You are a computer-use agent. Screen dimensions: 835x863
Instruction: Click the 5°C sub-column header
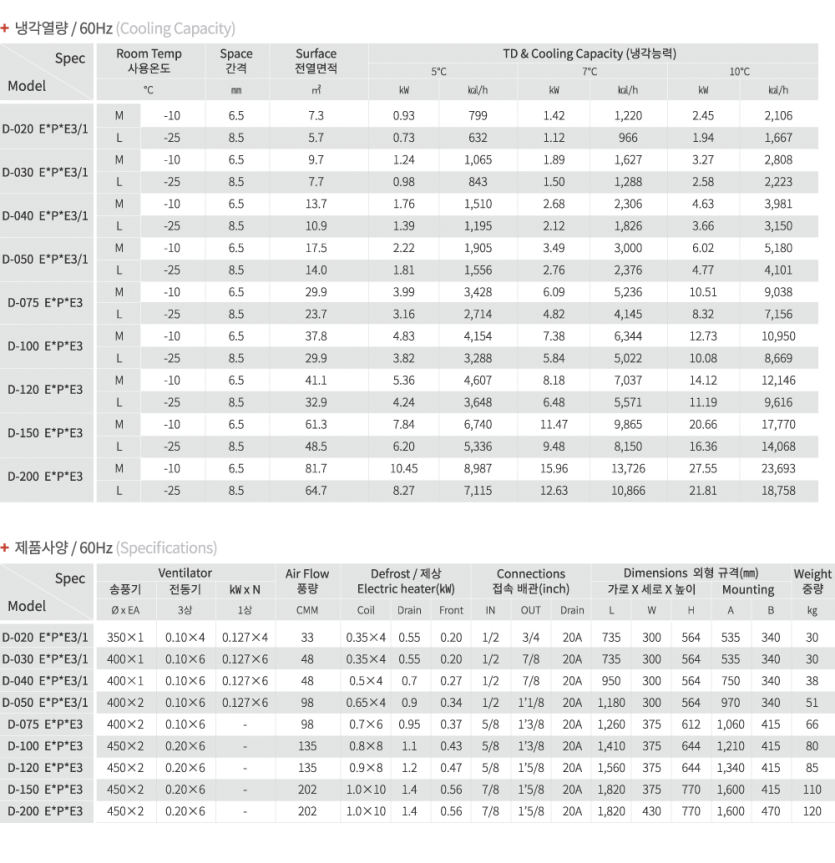(439, 72)
